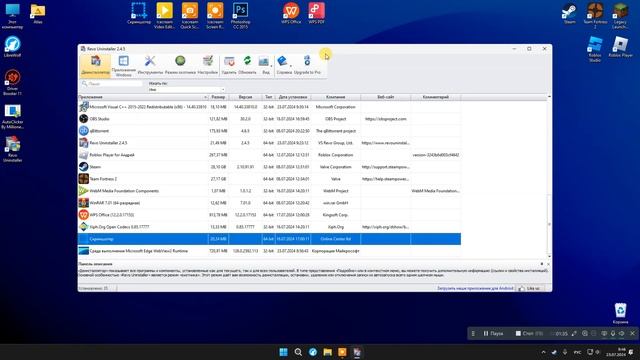Image resolution: width=640 pixels, height=360 pixels.
Task: Open Icecream Screen Recorder desktop shortcut
Action: 215,16
